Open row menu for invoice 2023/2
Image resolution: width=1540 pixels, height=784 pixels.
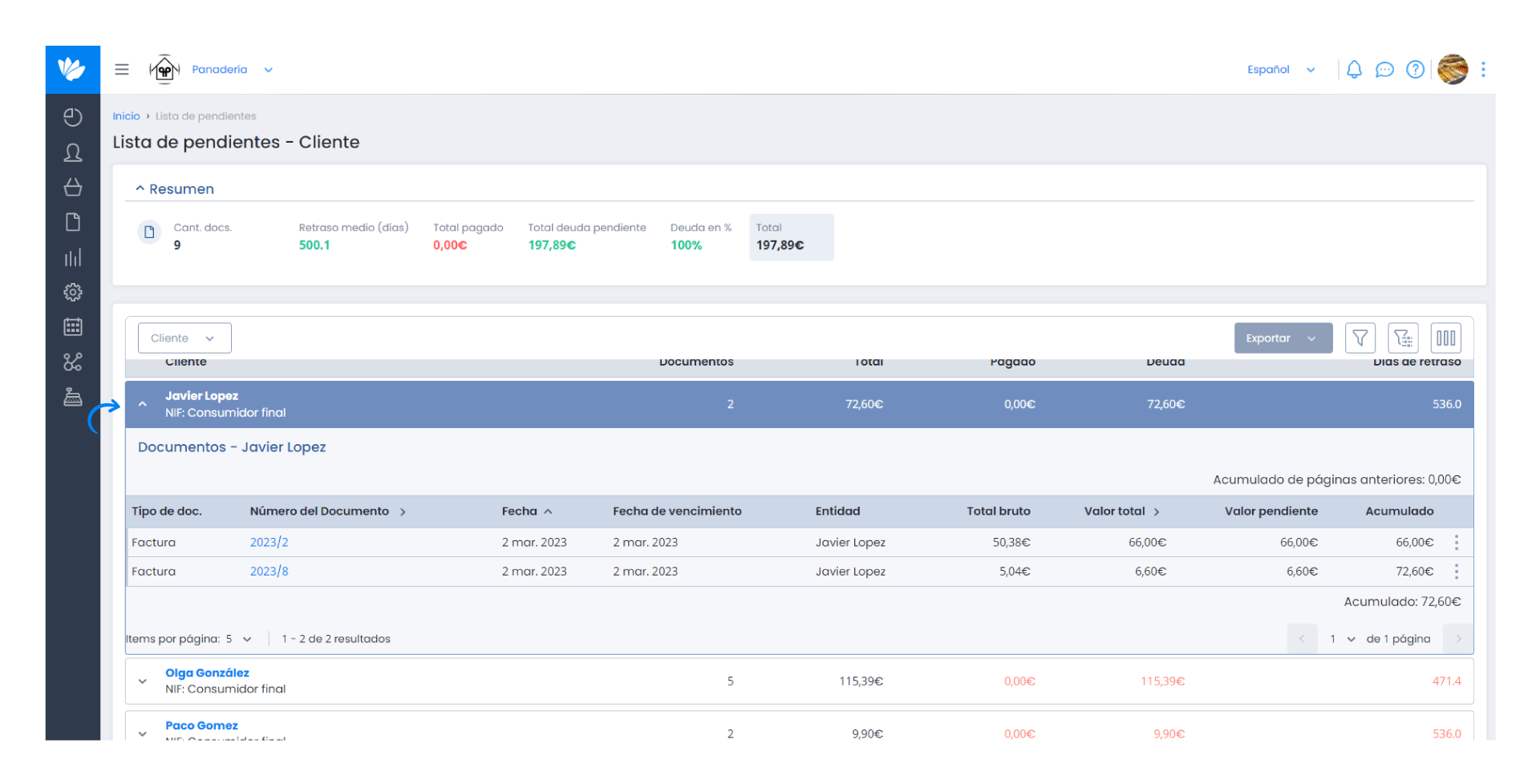1457,543
